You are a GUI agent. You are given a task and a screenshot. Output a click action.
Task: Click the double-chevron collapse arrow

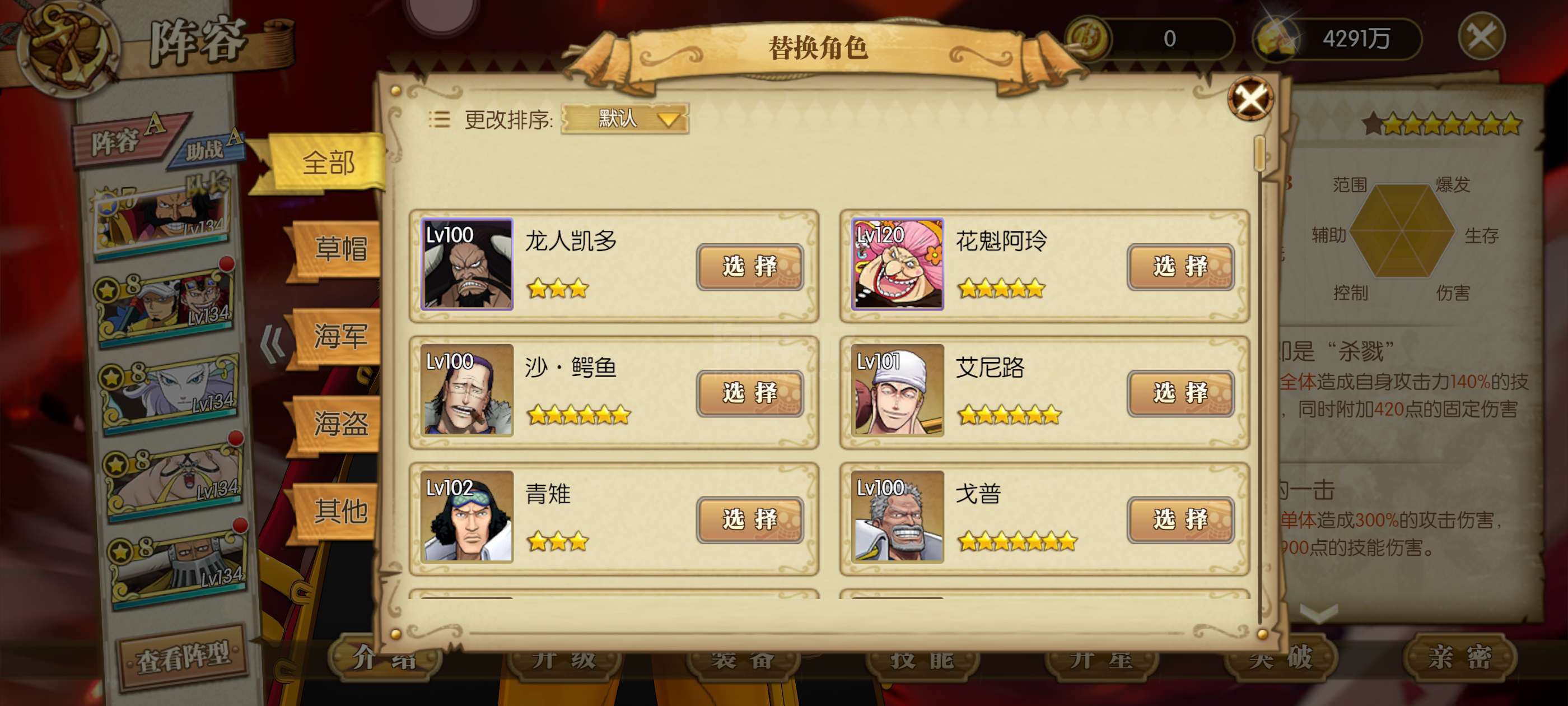pos(272,343)
